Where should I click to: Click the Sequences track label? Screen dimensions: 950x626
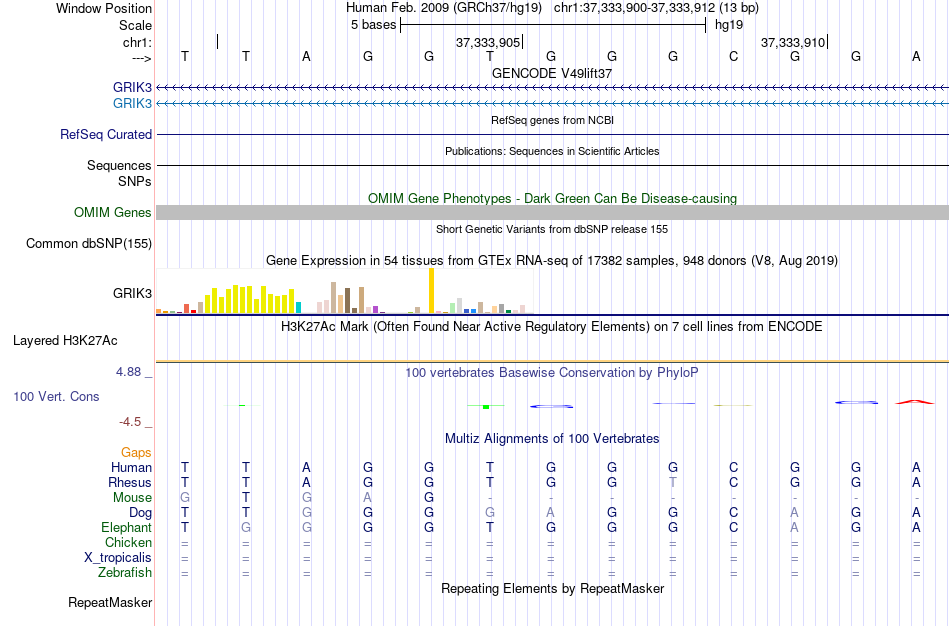119,165
